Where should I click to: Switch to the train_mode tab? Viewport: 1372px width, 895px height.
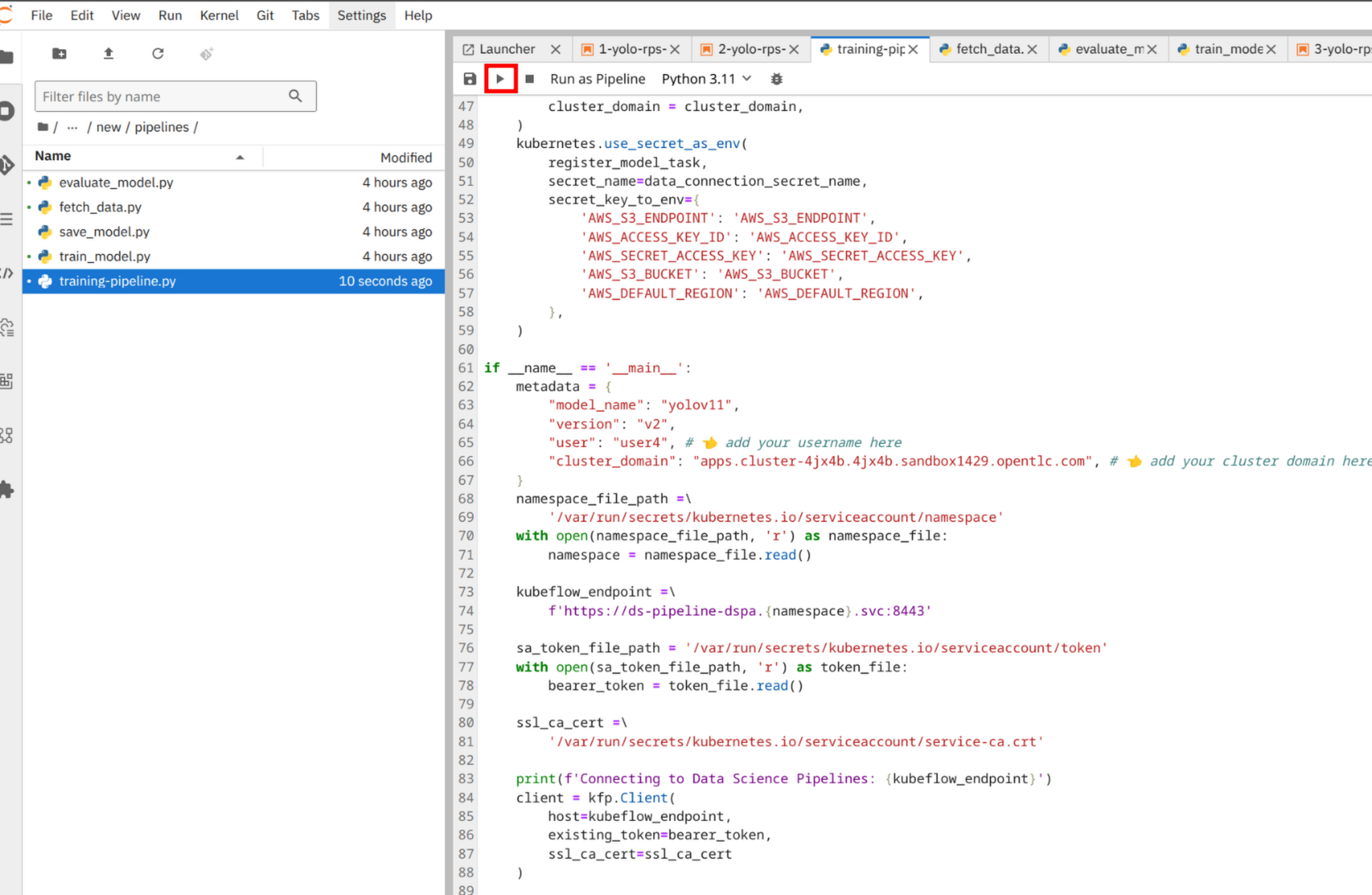pyautogui.click(x=1228, y=49)
